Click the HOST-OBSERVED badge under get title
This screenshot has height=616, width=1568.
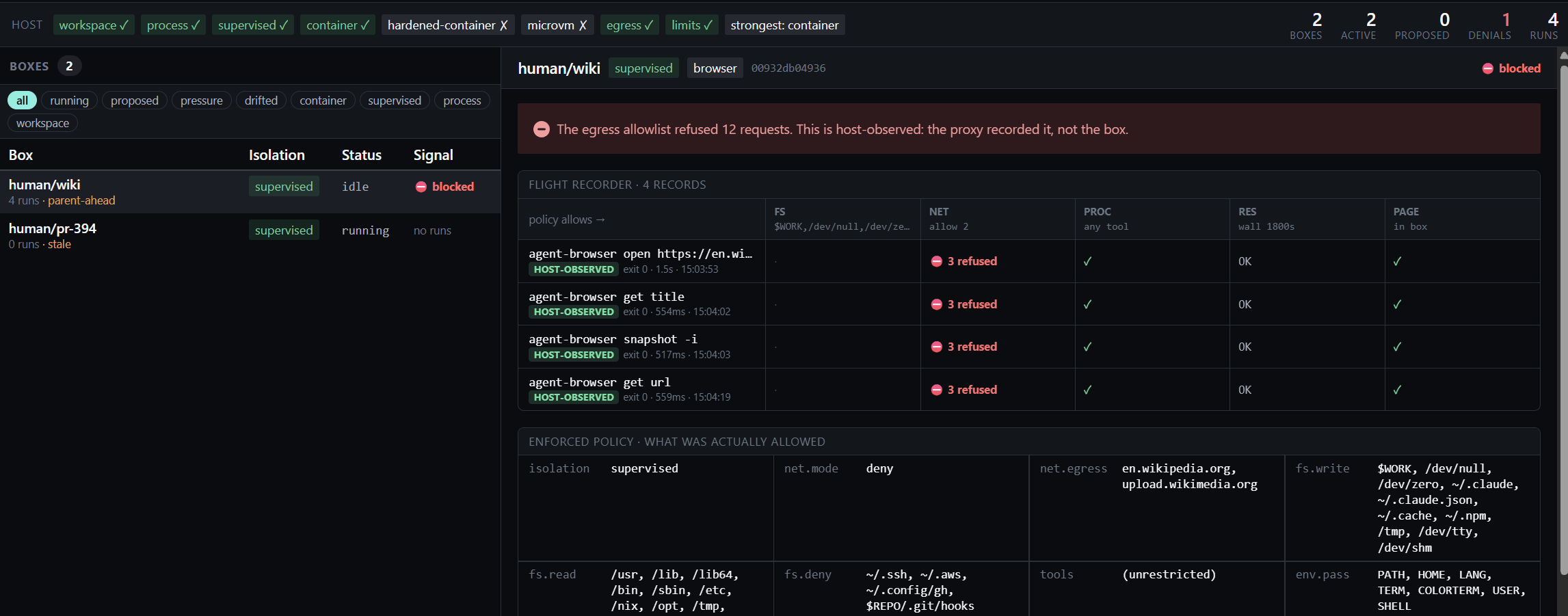(574, 312)
